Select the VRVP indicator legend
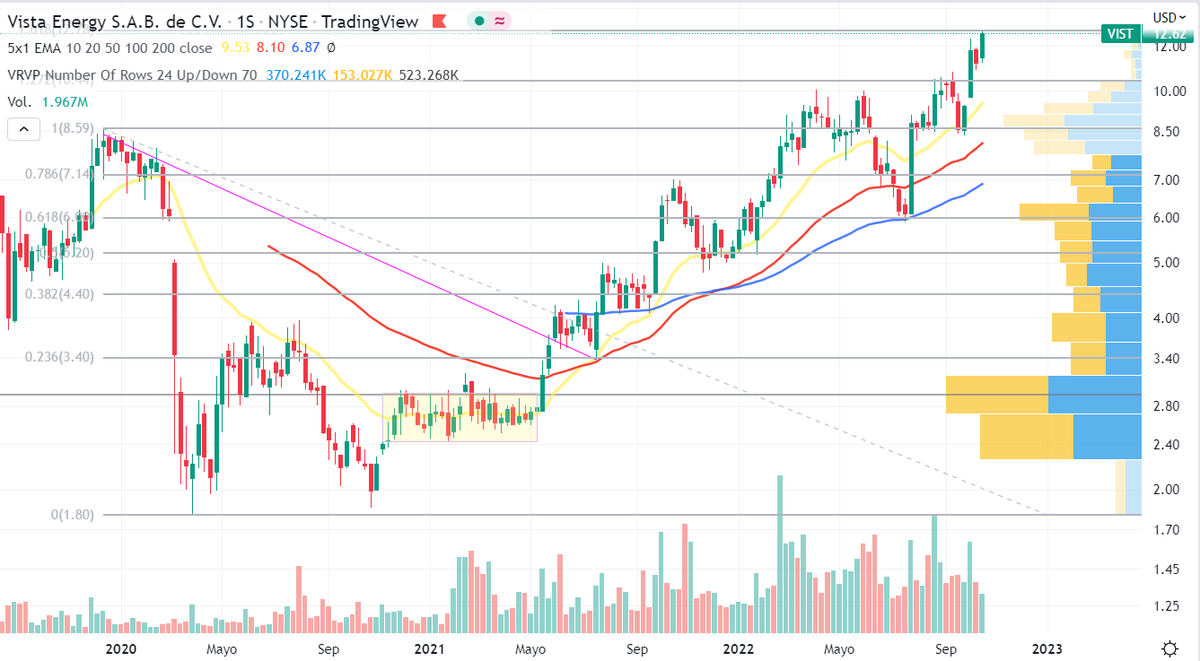 (x=131, y=74)
